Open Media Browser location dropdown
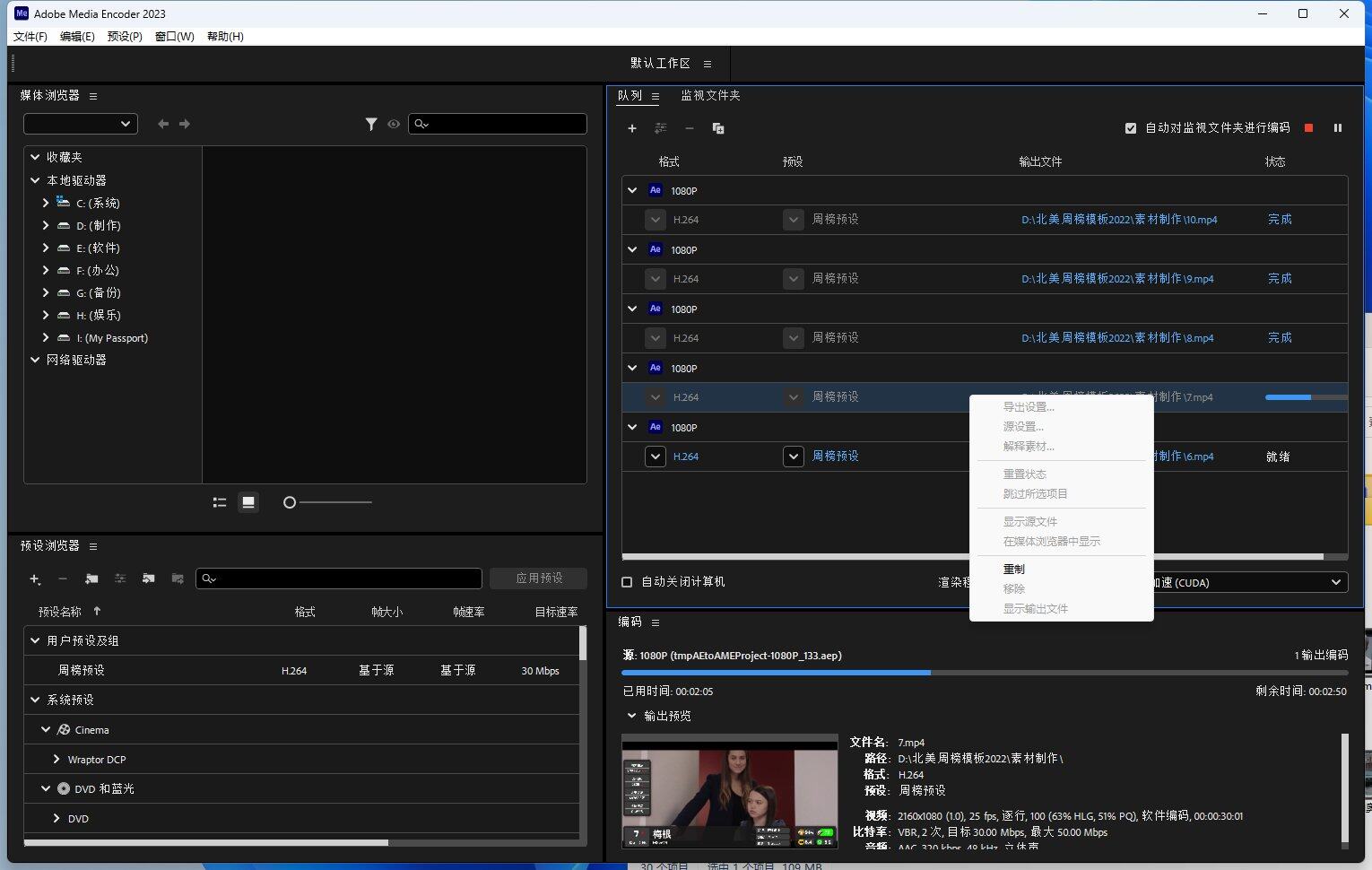1372x870 pixels. coord(81,124)
